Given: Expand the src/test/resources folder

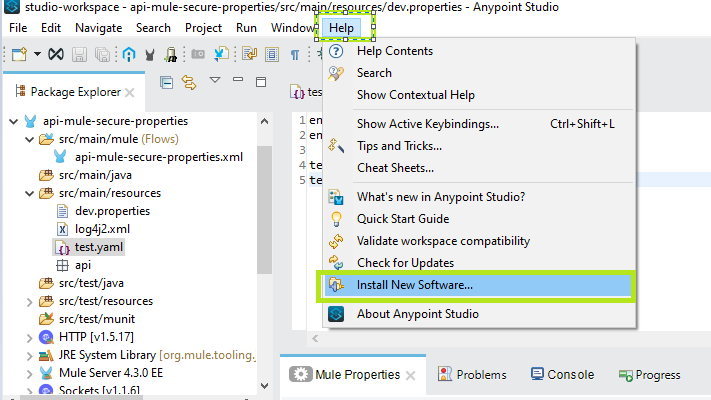Looking at the screenshot, I should 30,301.
